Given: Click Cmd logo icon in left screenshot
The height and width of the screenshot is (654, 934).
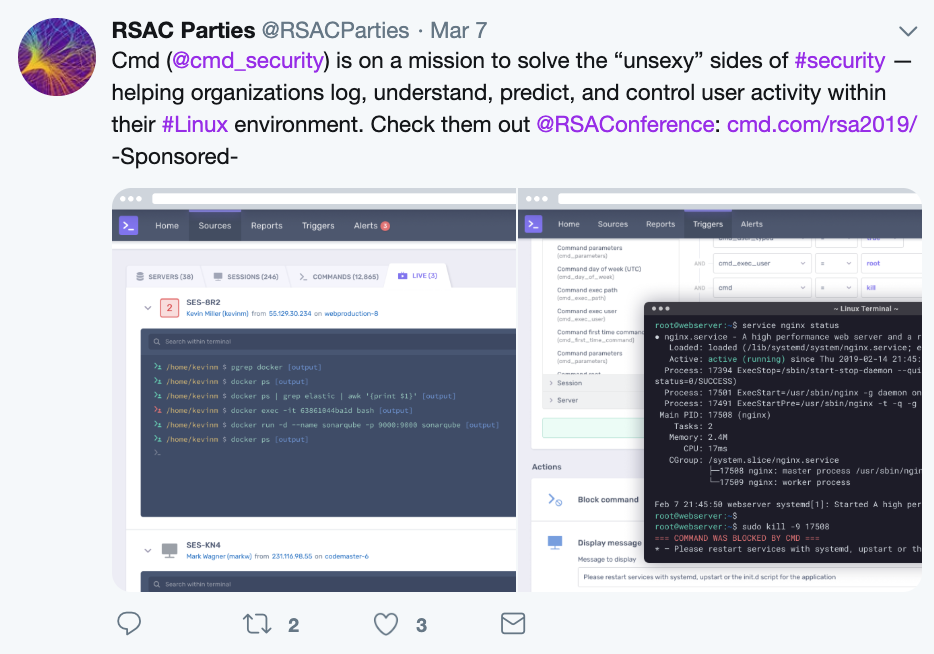Looking at the screenshot, I should pyautogui.click(x=129, y=226).
